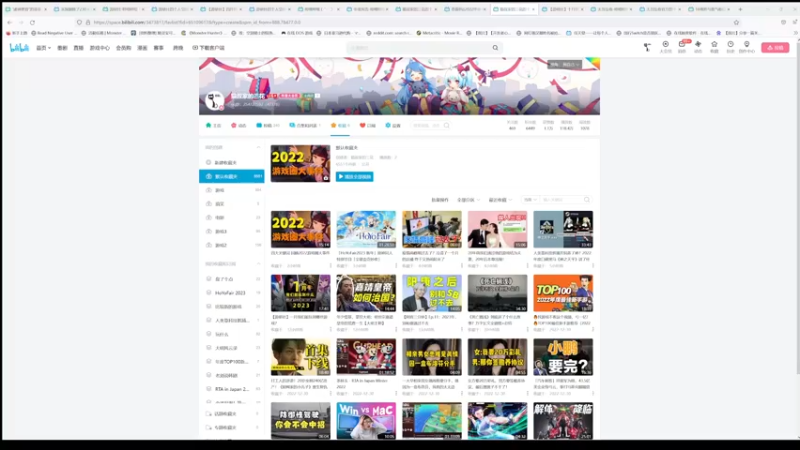Click the bilibili logo in the header
This screenshot has width=800, height=450.
[19, 47]
